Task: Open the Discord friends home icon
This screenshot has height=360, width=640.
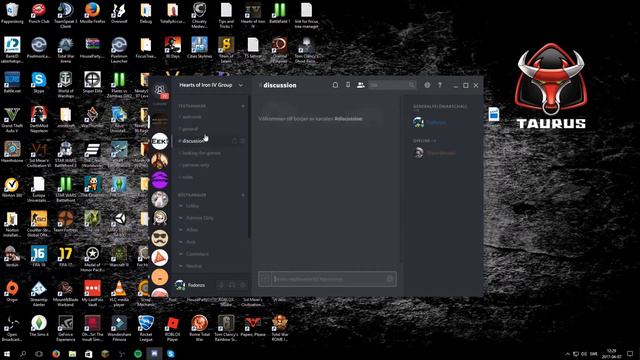Action: 160,90
